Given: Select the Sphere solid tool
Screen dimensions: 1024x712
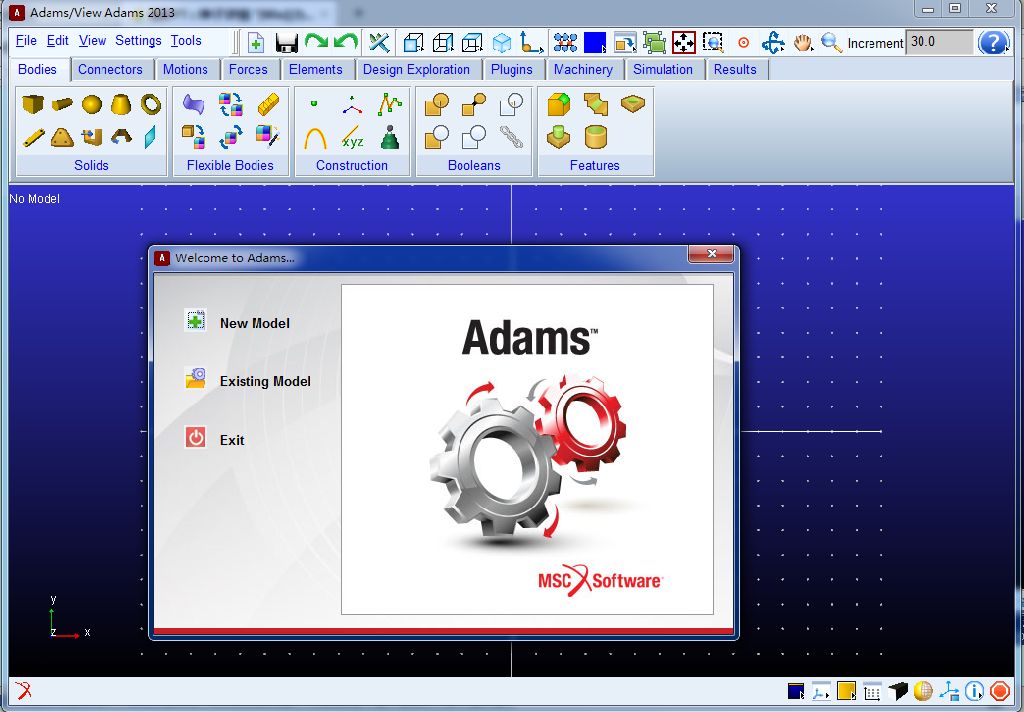Looking at the screenshot, I should (91, 104).
